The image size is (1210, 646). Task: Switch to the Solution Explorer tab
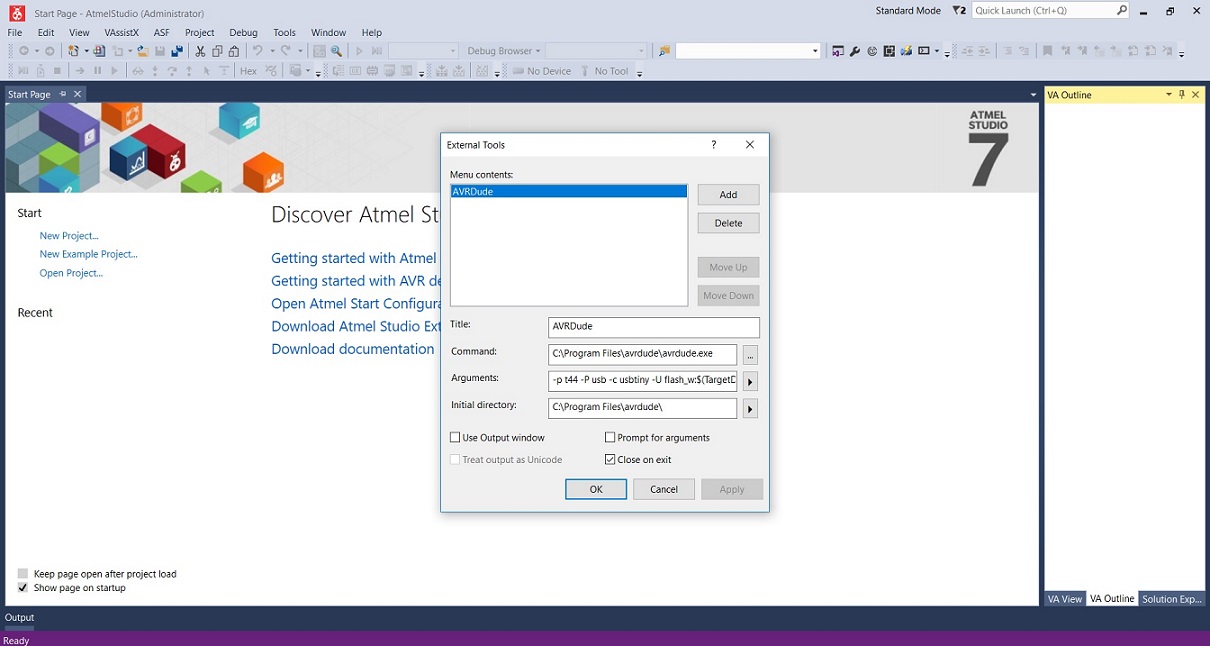pos(1172,598)
